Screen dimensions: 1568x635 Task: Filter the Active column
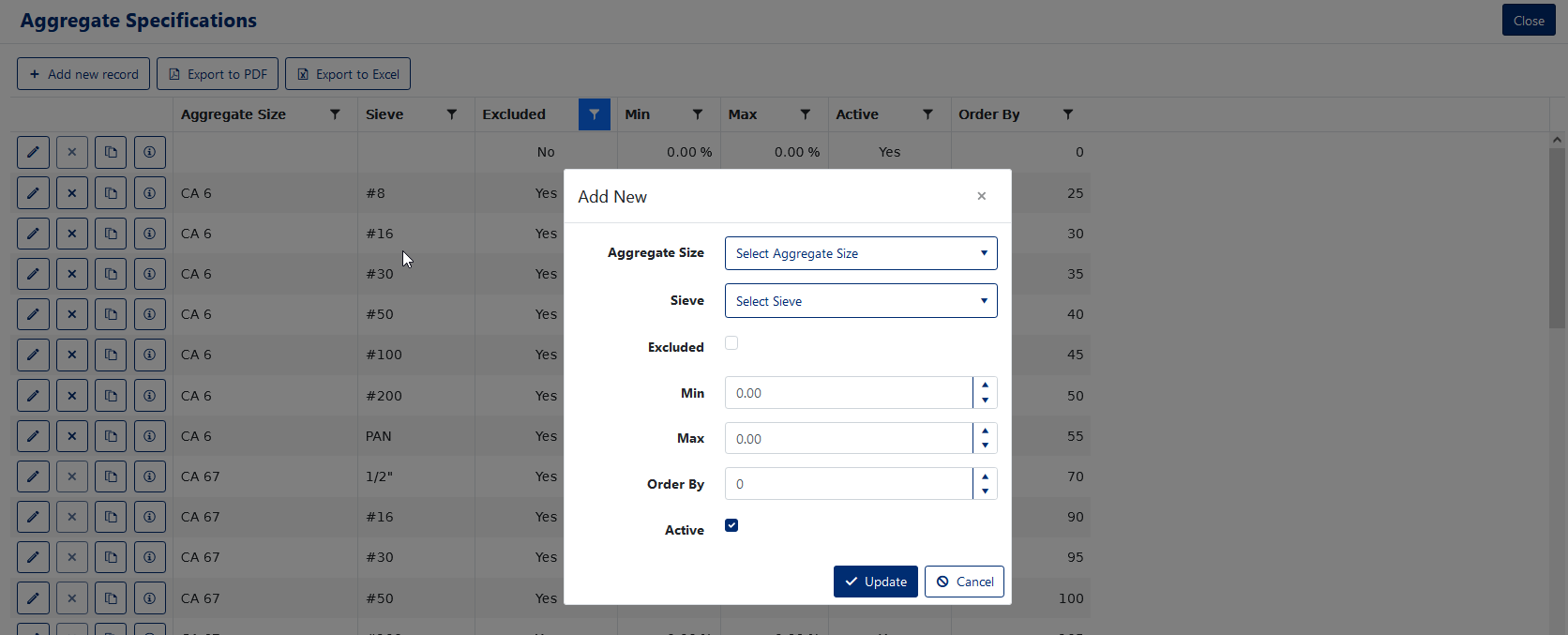point(928,114)
